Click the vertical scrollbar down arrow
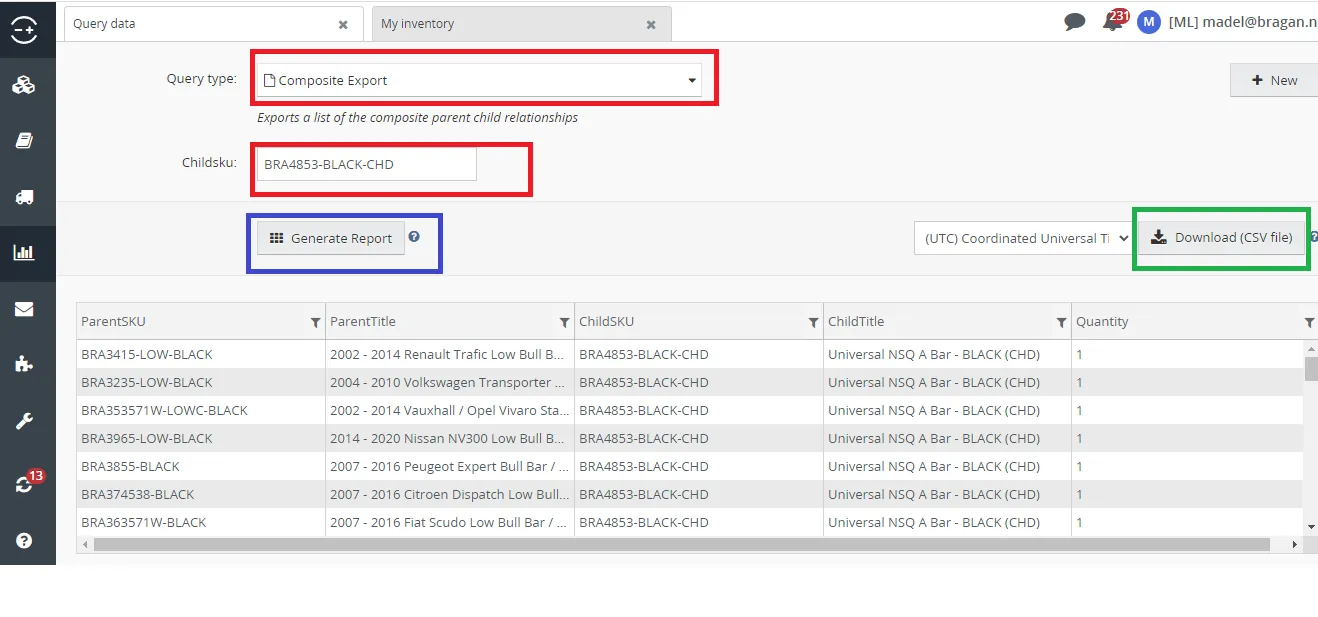 point(1310,526)
